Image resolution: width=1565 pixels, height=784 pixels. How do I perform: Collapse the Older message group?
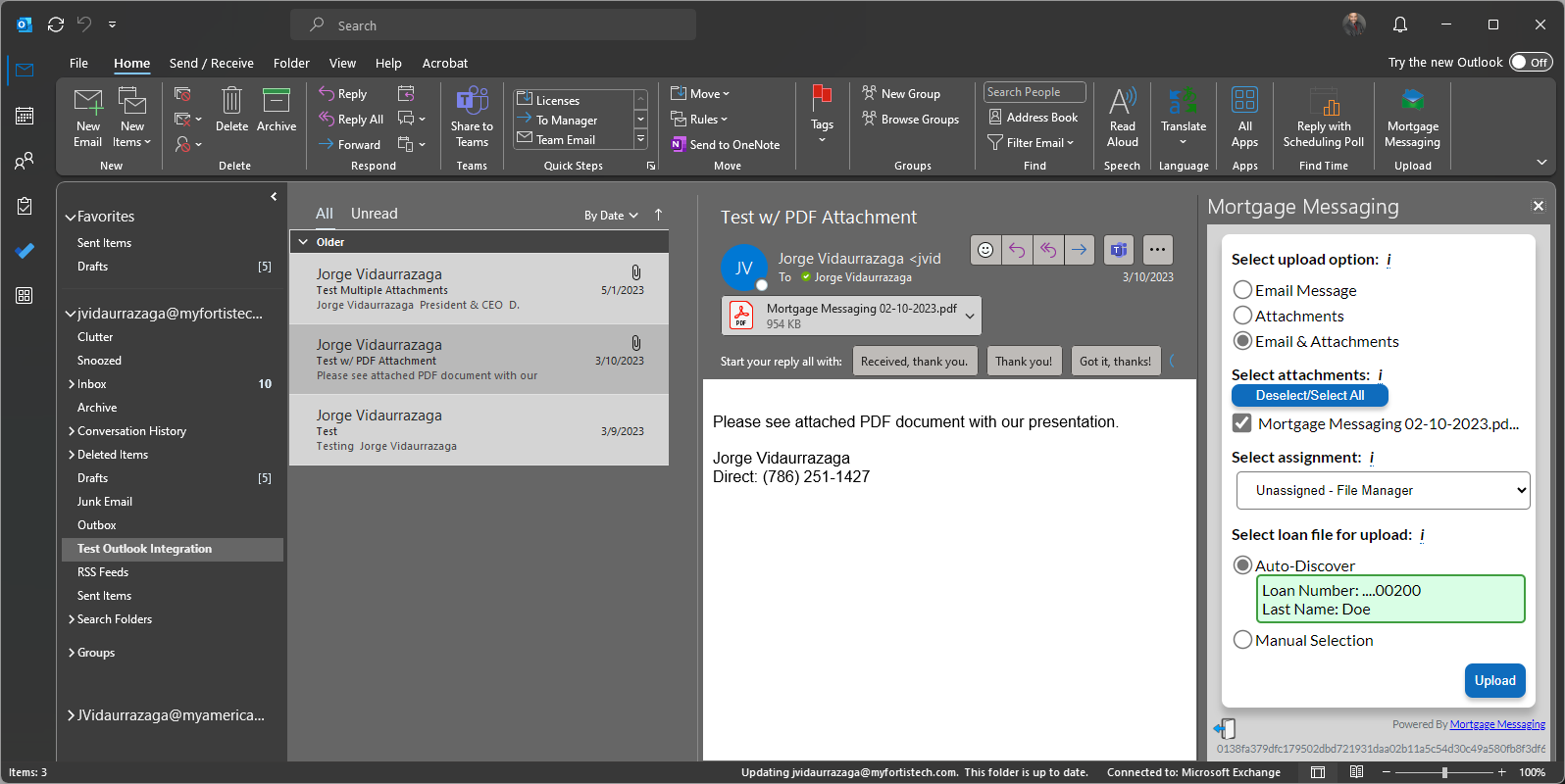point(304,242)
